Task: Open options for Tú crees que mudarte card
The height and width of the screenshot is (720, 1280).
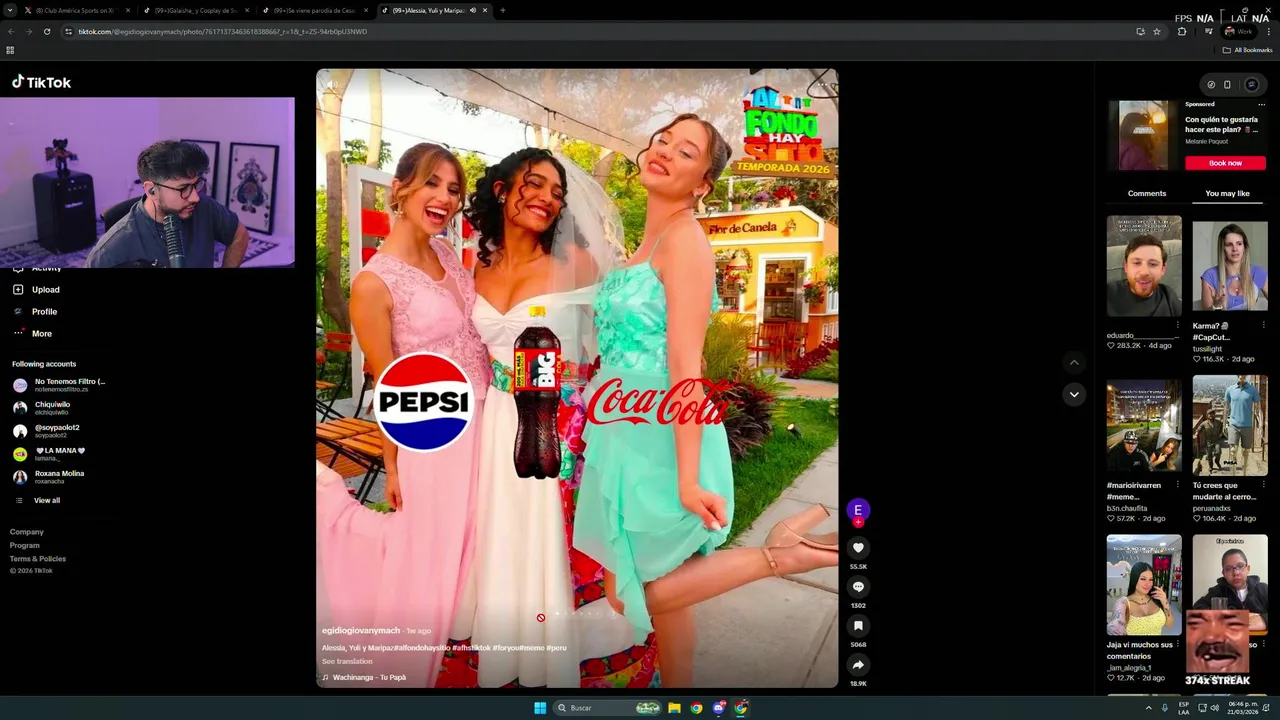Action: (1263, 485)
